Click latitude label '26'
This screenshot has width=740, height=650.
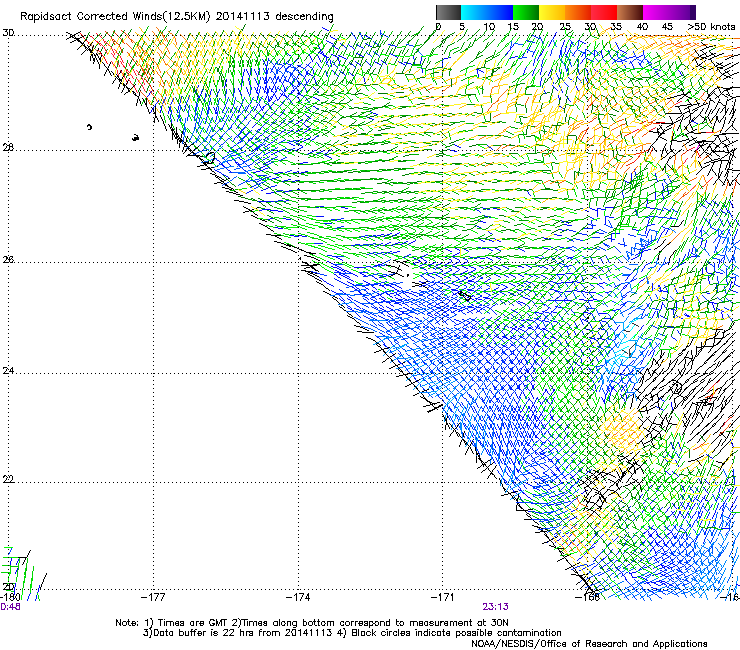8,260
